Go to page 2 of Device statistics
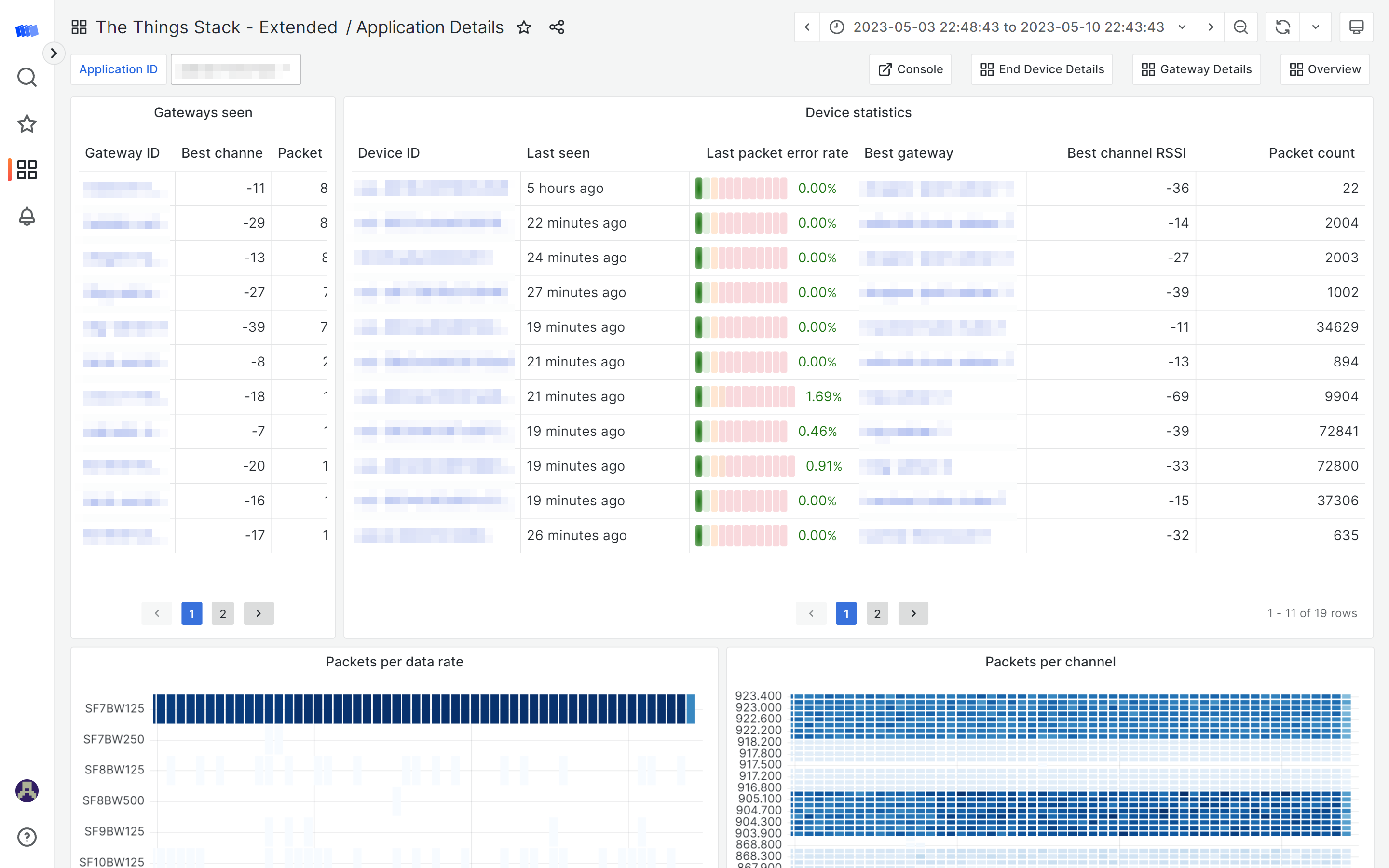1389x868 pixels. [x=877, y=614]
